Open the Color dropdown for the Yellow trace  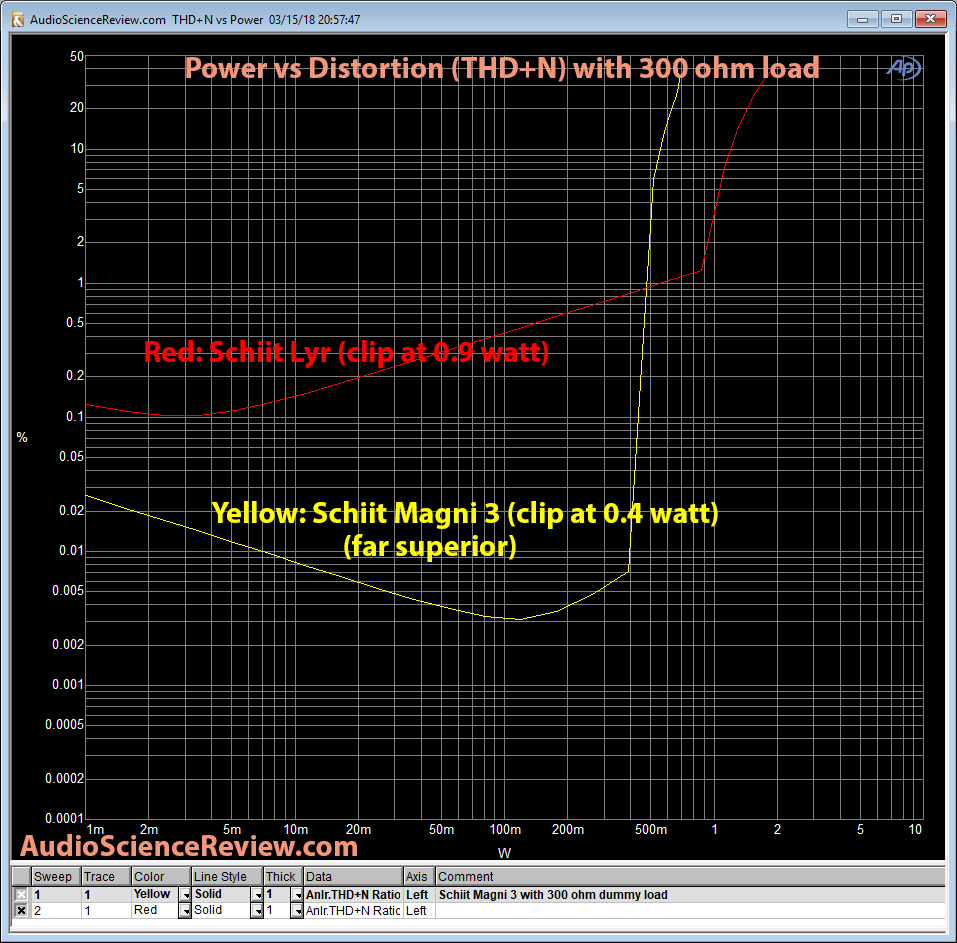pyautogui.click(x=184, y=895)
